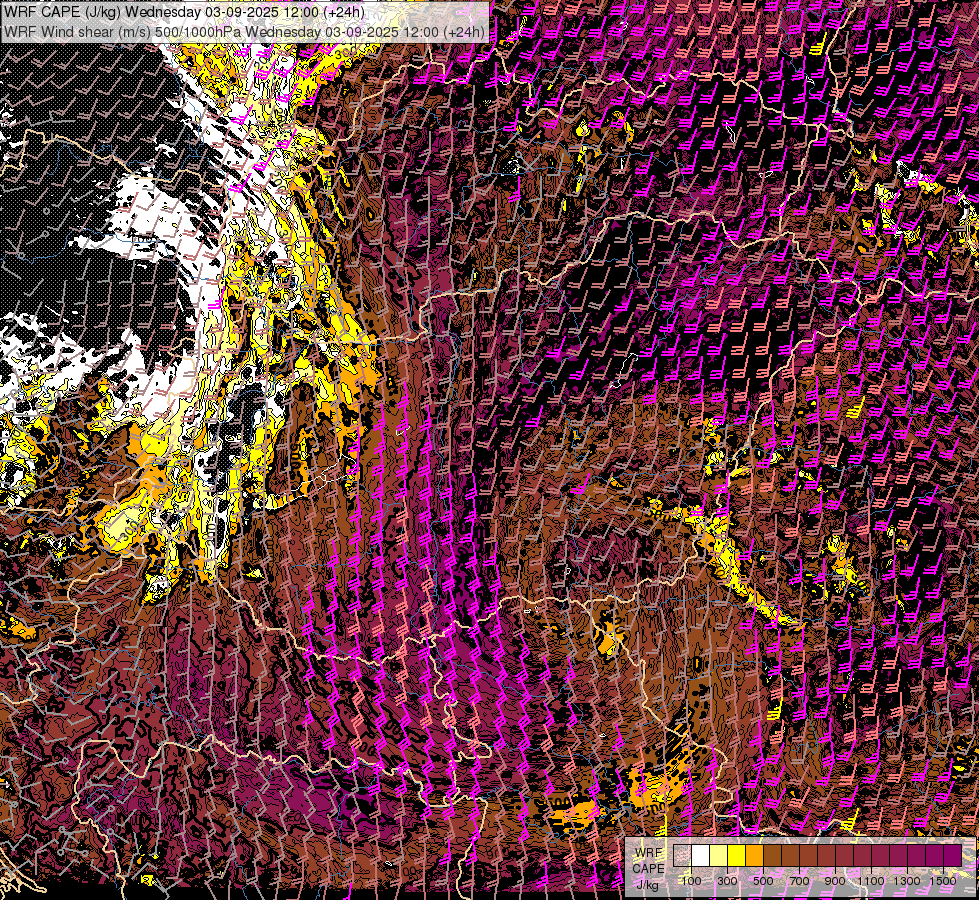
Task: Click the WRF Wind shear title line
Action: (x=244, y=32)
